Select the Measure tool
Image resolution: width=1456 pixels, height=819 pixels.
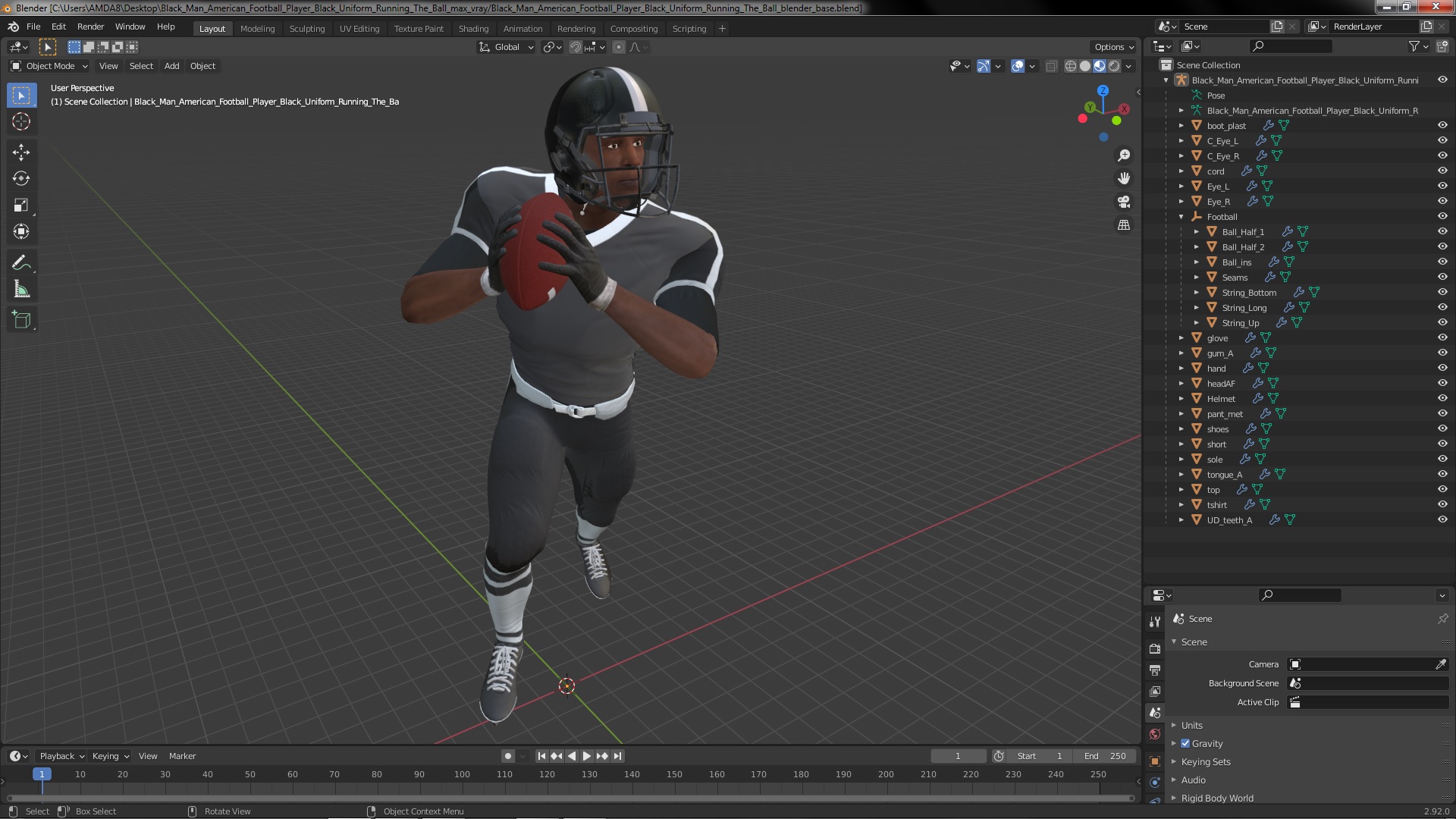coord(21,289)
